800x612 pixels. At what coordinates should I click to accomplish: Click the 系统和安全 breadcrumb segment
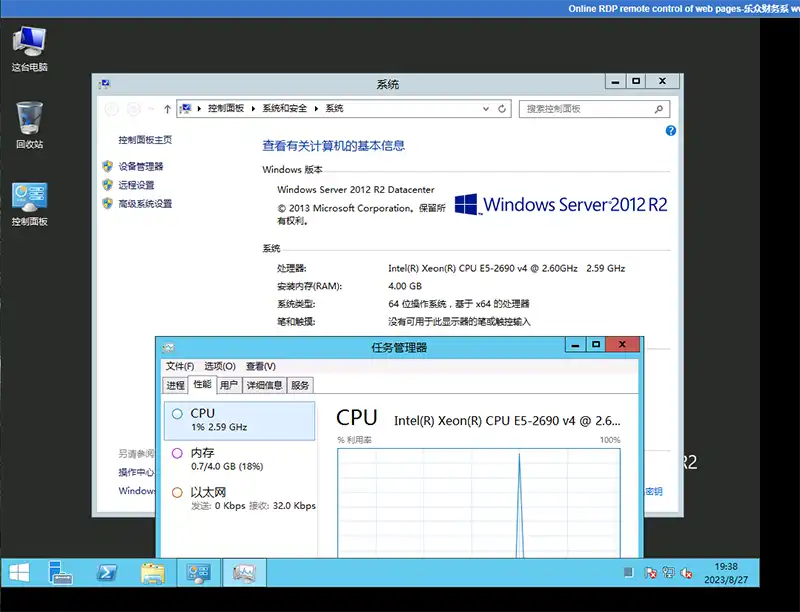(285, 109)
